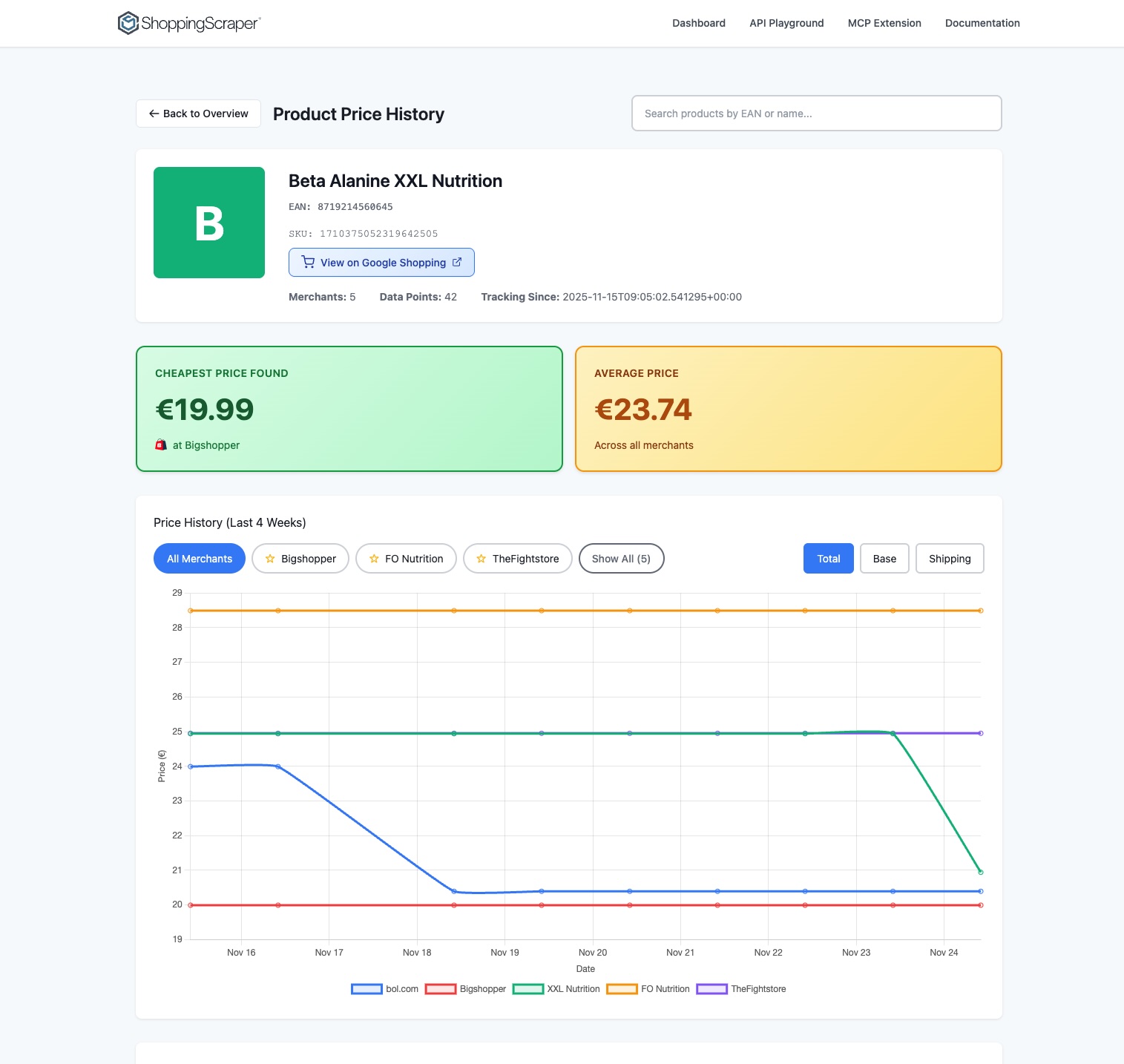Click bol.com's first blue data point at 24
This screenshot has height=1064, width=1124.
point(191,766)
